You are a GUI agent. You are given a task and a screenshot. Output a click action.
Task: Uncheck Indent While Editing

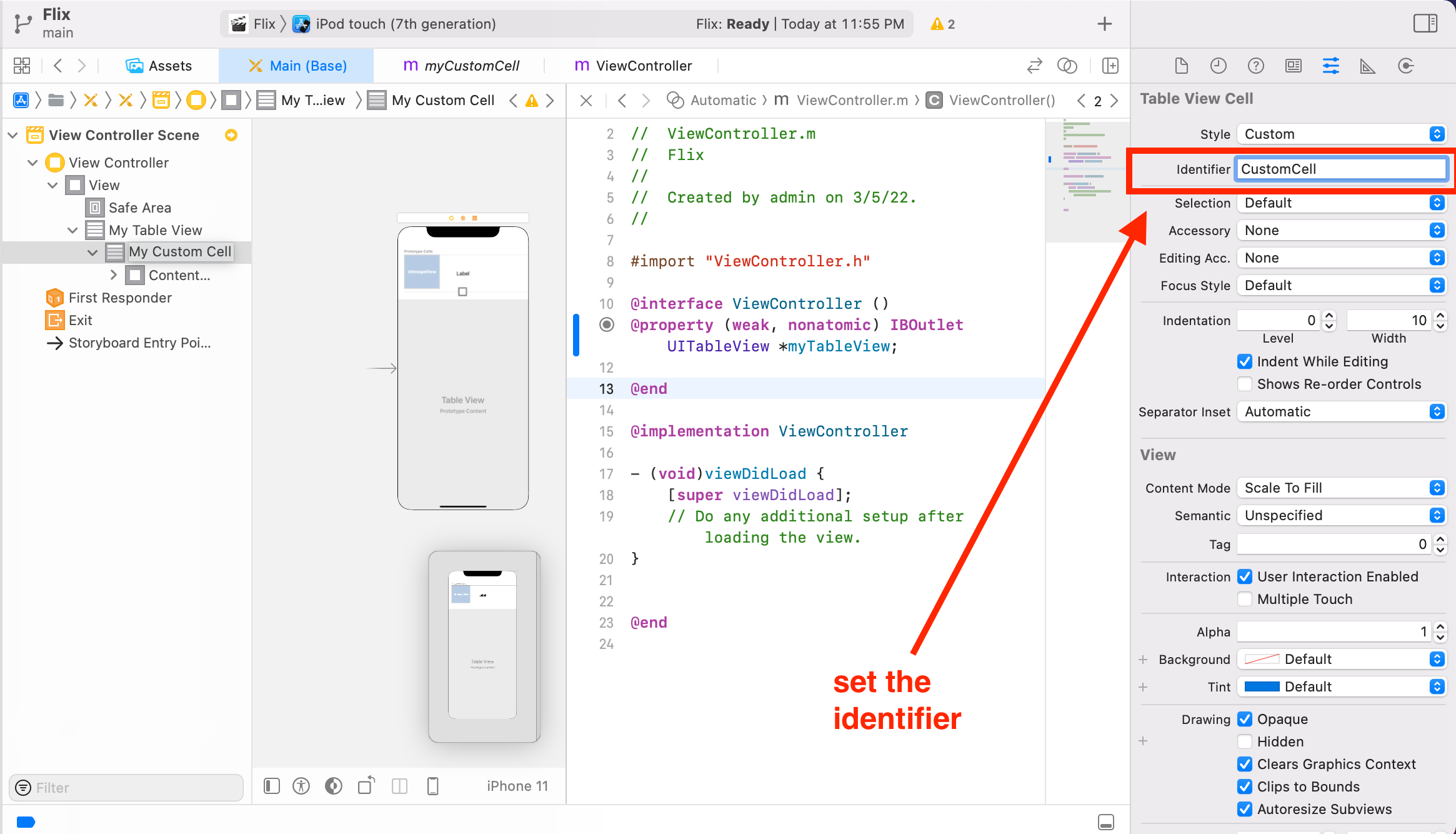(1245, 361)
